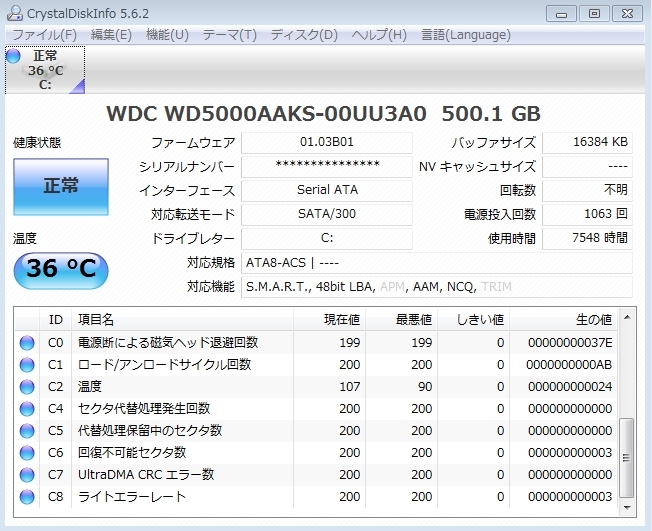This screenshot has height=531, width=652.
Task: Open the テーマ(T) menu
Action: (x=230, y=35)
